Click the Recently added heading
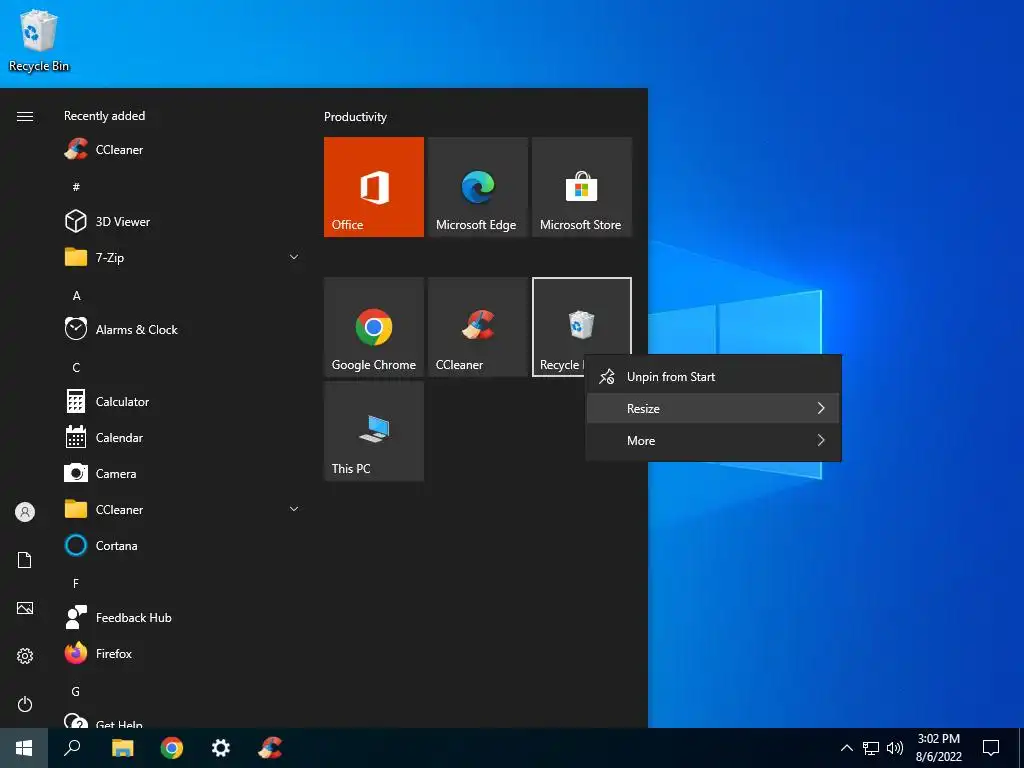This screenshot has width=1024, height=768. (104, 116)
